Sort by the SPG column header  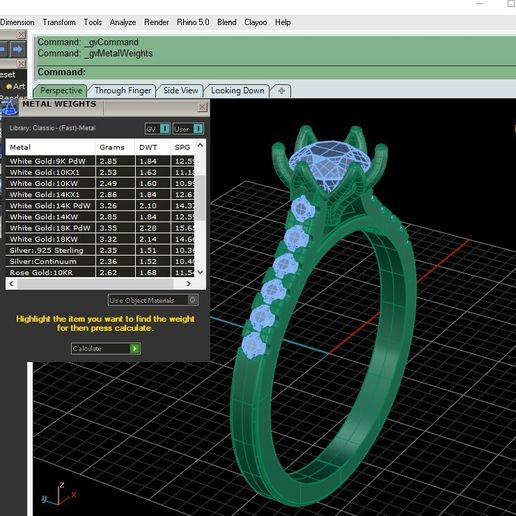(x=183, y=147)
